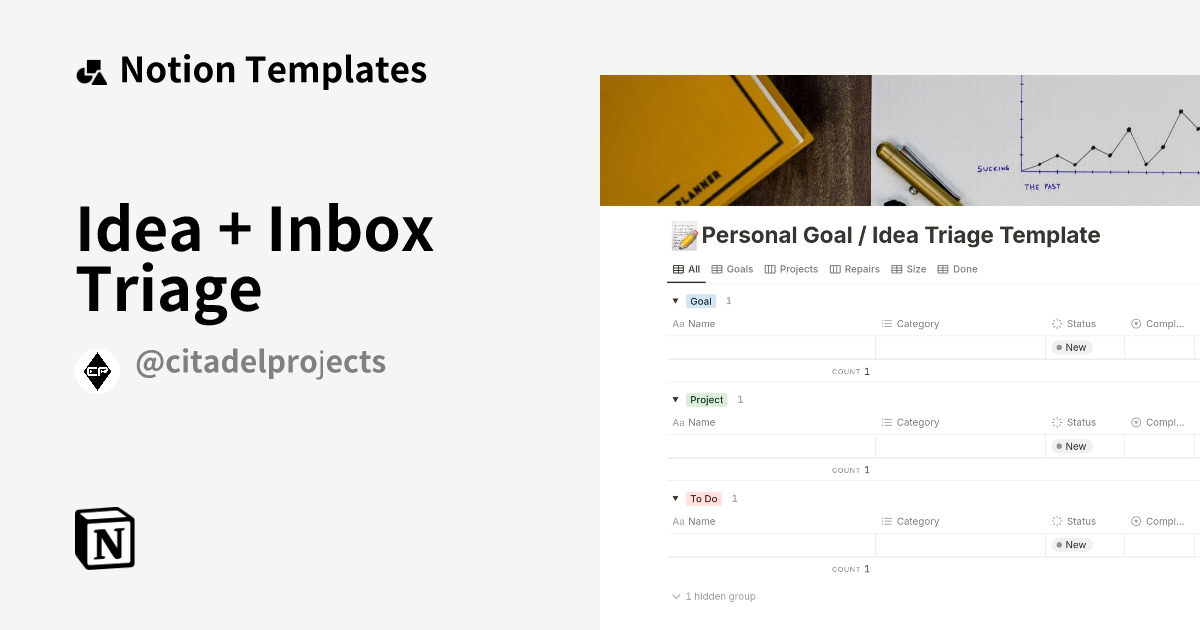1200x630 pixels.
Task: Collapse the Project group
Action: (x=675, y=399)
